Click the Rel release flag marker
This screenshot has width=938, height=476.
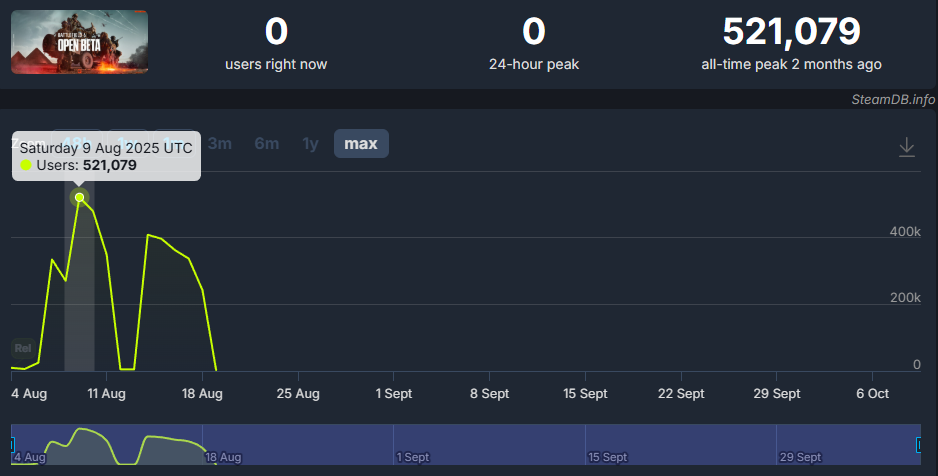(x=22, y=348)
